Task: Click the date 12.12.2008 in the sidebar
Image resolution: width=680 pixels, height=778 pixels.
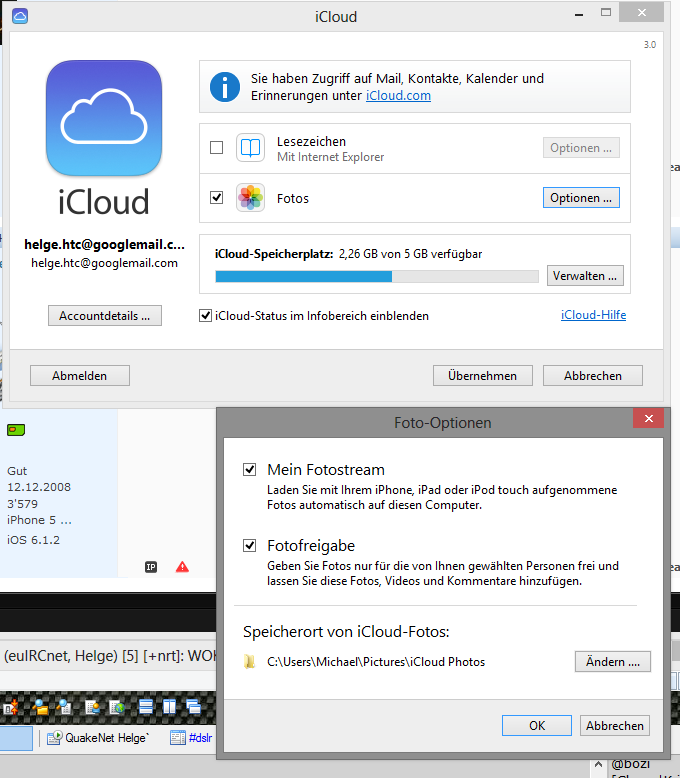Action: (x=39, y=487)
